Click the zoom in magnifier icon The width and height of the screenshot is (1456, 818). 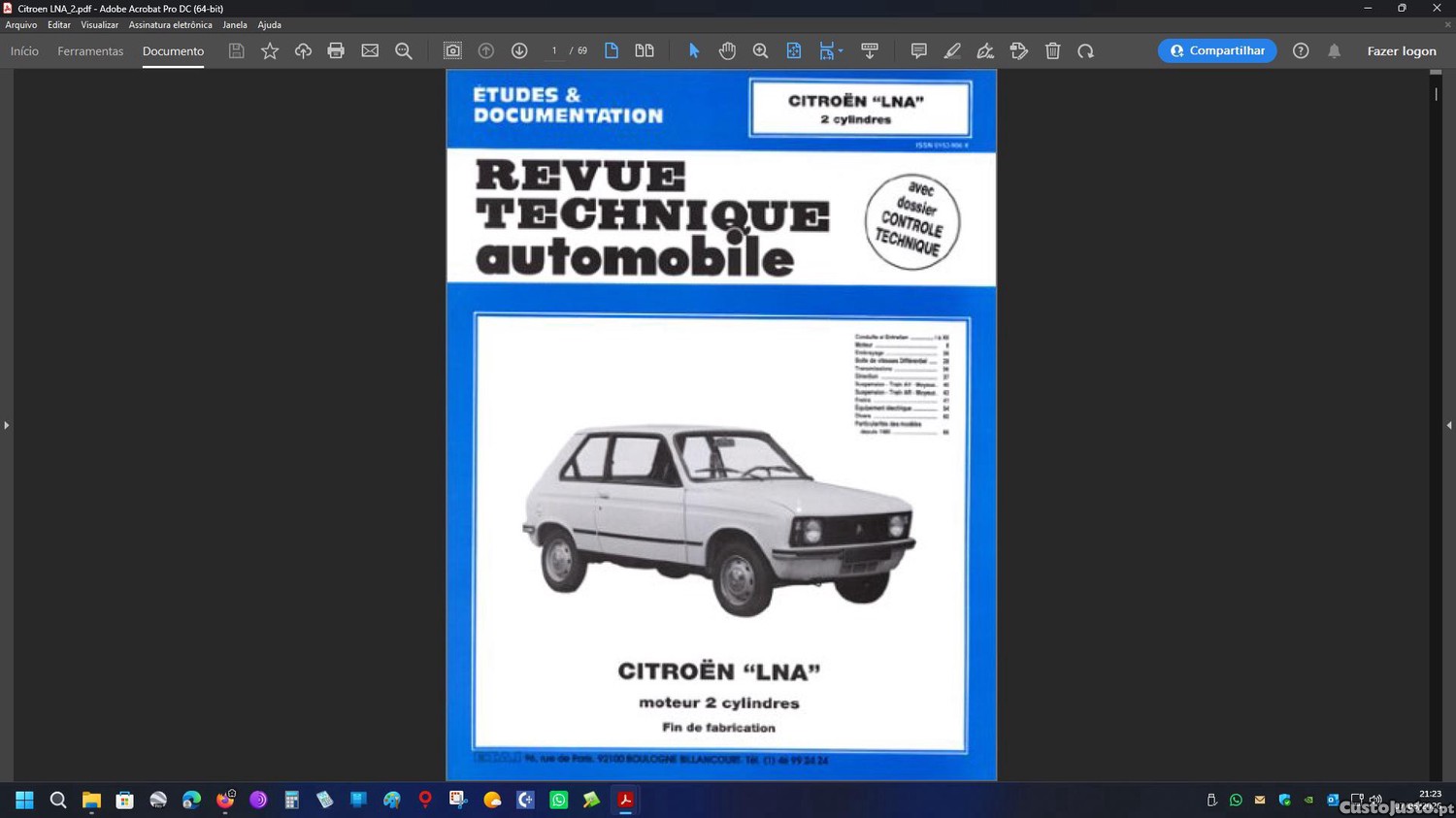tap(760, 50)
